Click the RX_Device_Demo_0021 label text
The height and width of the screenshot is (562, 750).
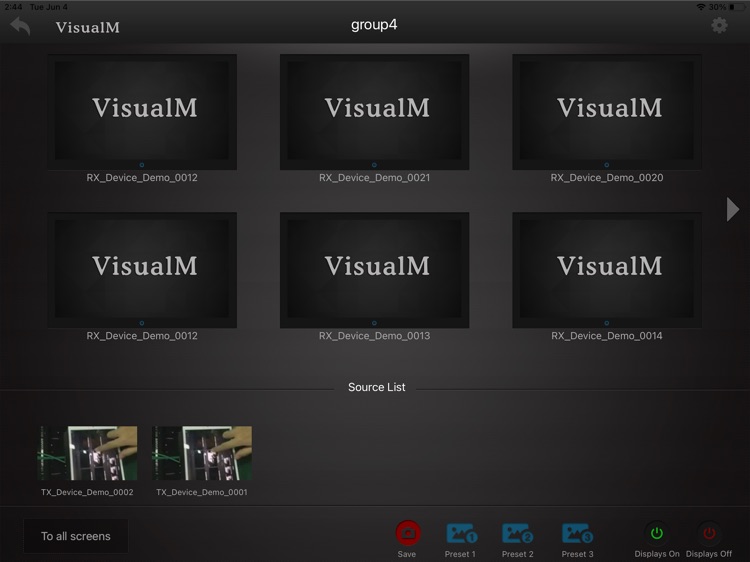pyautogui.click(x=375, y=177)
